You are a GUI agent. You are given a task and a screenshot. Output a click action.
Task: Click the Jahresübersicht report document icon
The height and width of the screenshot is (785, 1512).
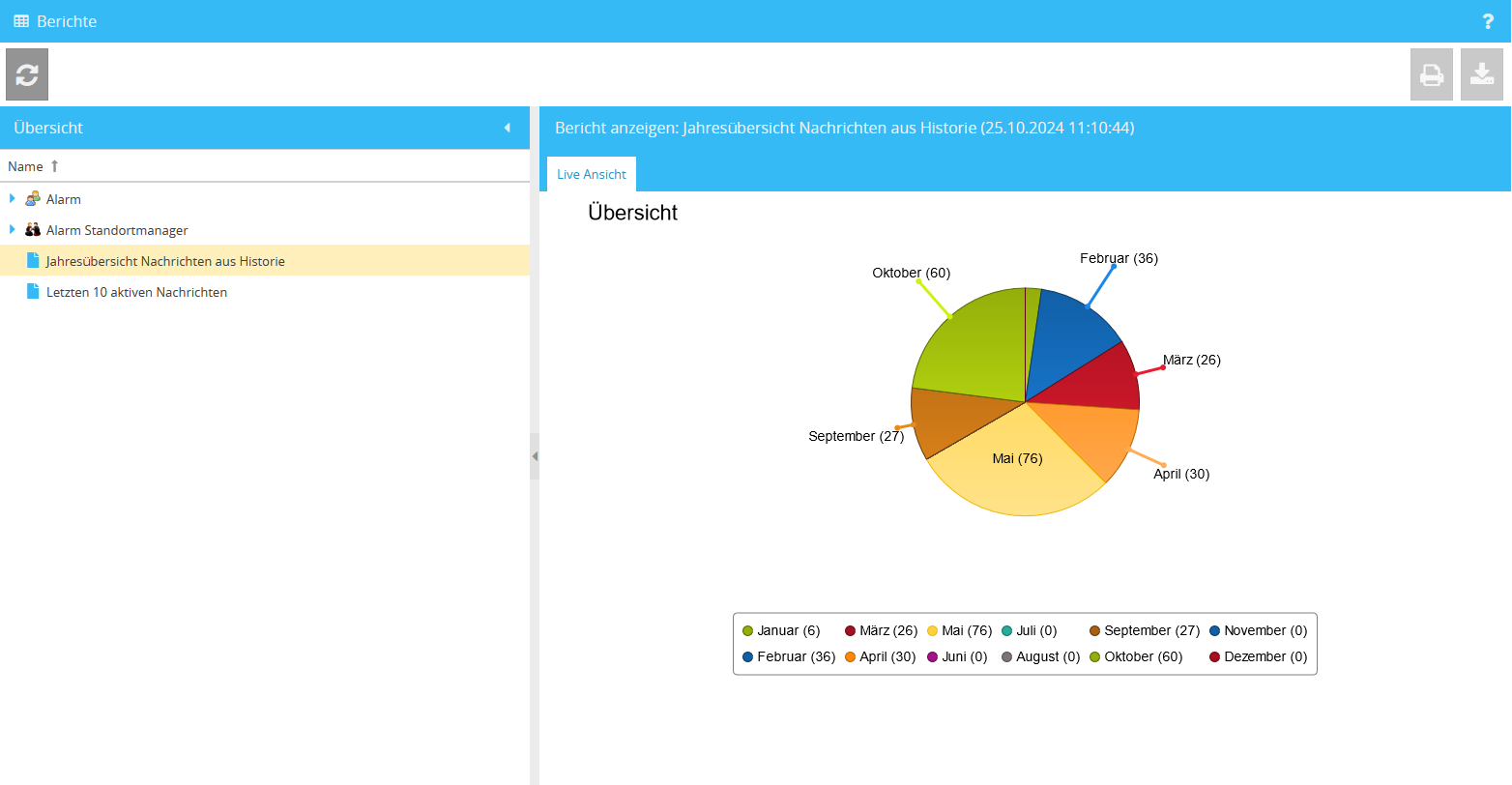coord(33,260)
